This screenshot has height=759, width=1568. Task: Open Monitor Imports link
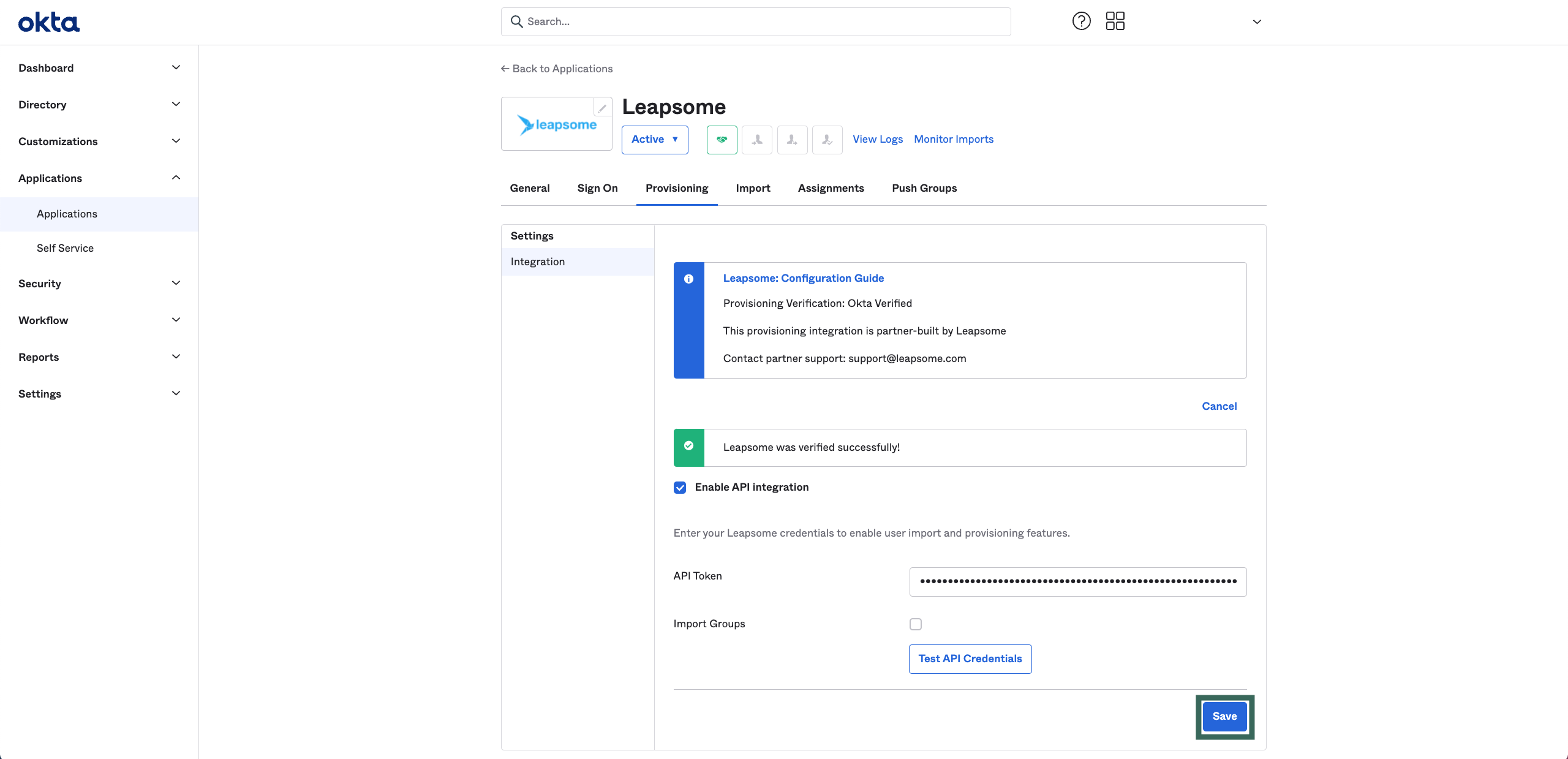coord(954,139)
